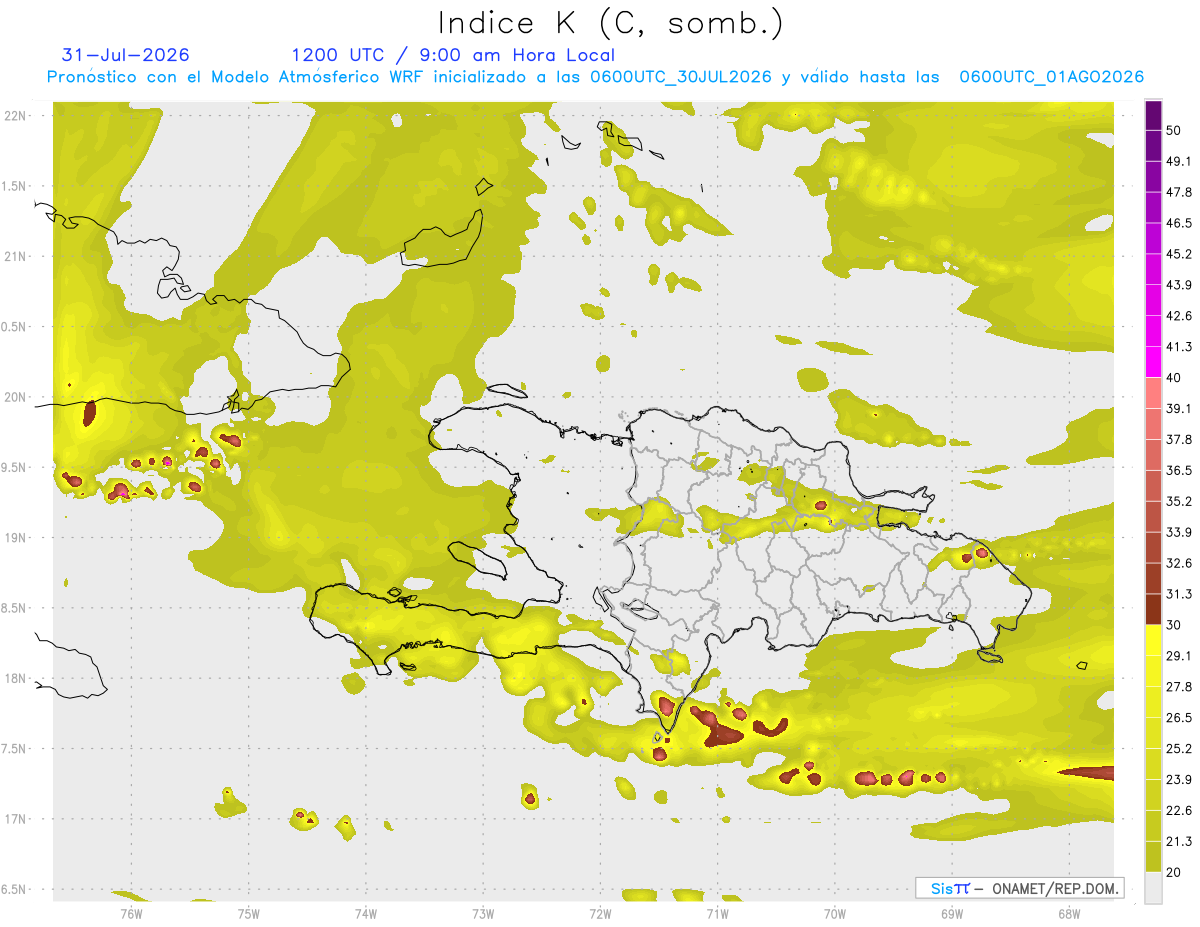Select initialization time "0600UTC_30JUL2026"

[680, 77]
